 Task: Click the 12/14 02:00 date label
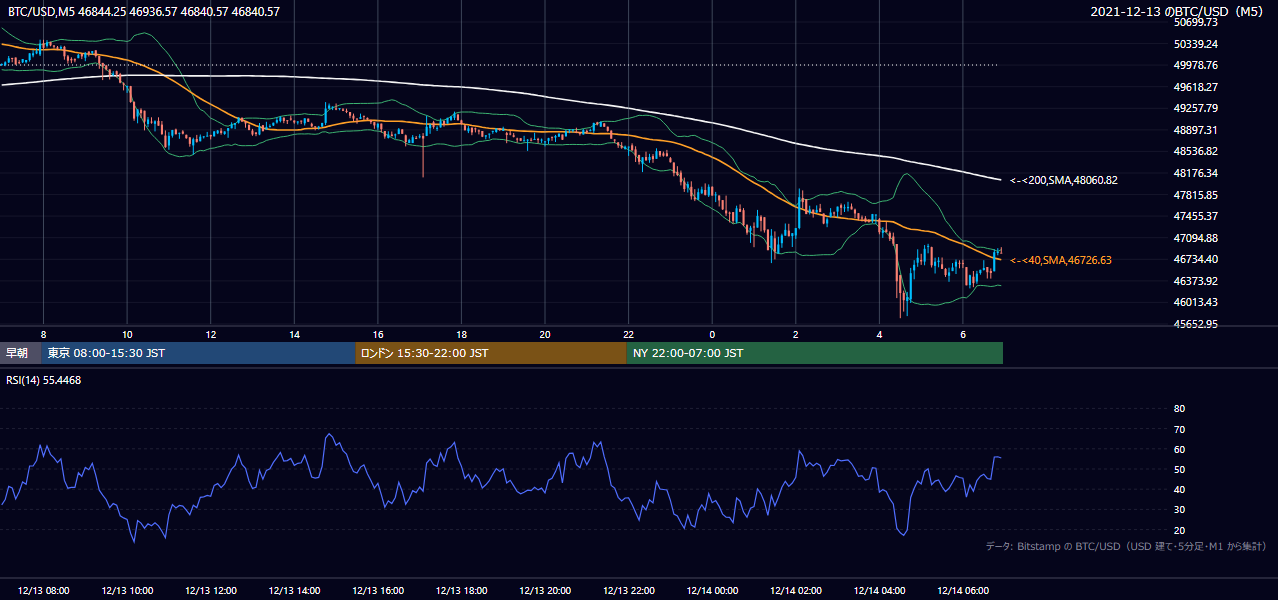coord(795,591)
